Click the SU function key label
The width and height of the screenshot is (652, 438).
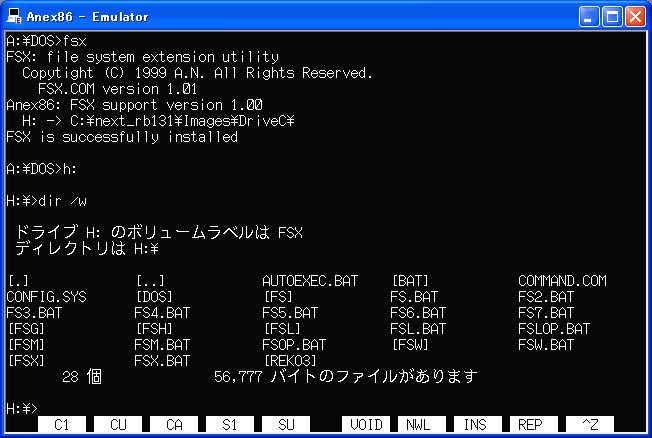tap(286, 425)
